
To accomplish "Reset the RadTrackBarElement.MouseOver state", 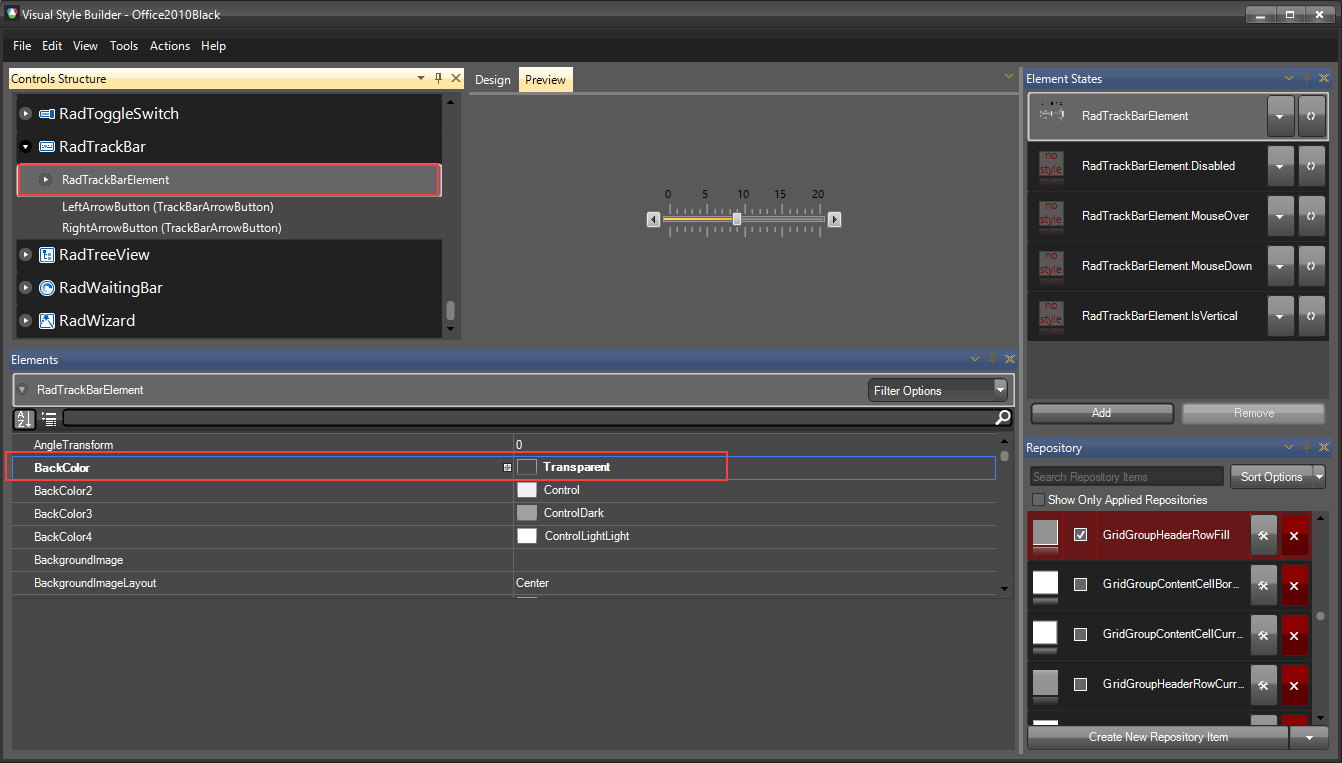I will [x=1311, y=216].
